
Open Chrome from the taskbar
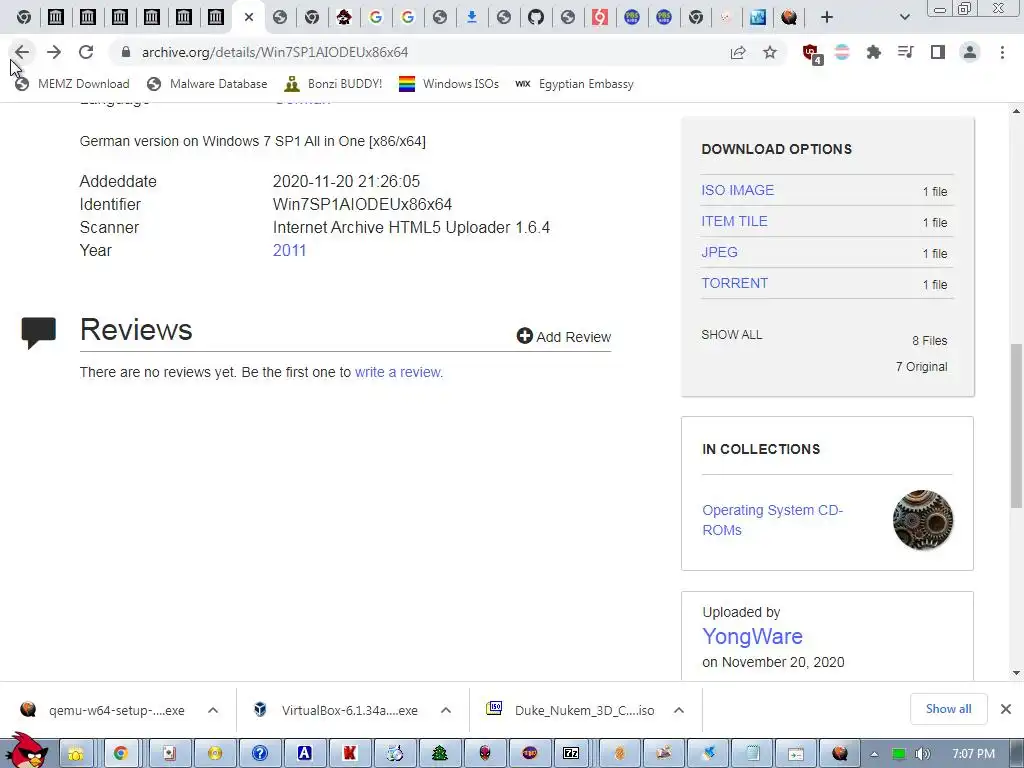120,753
